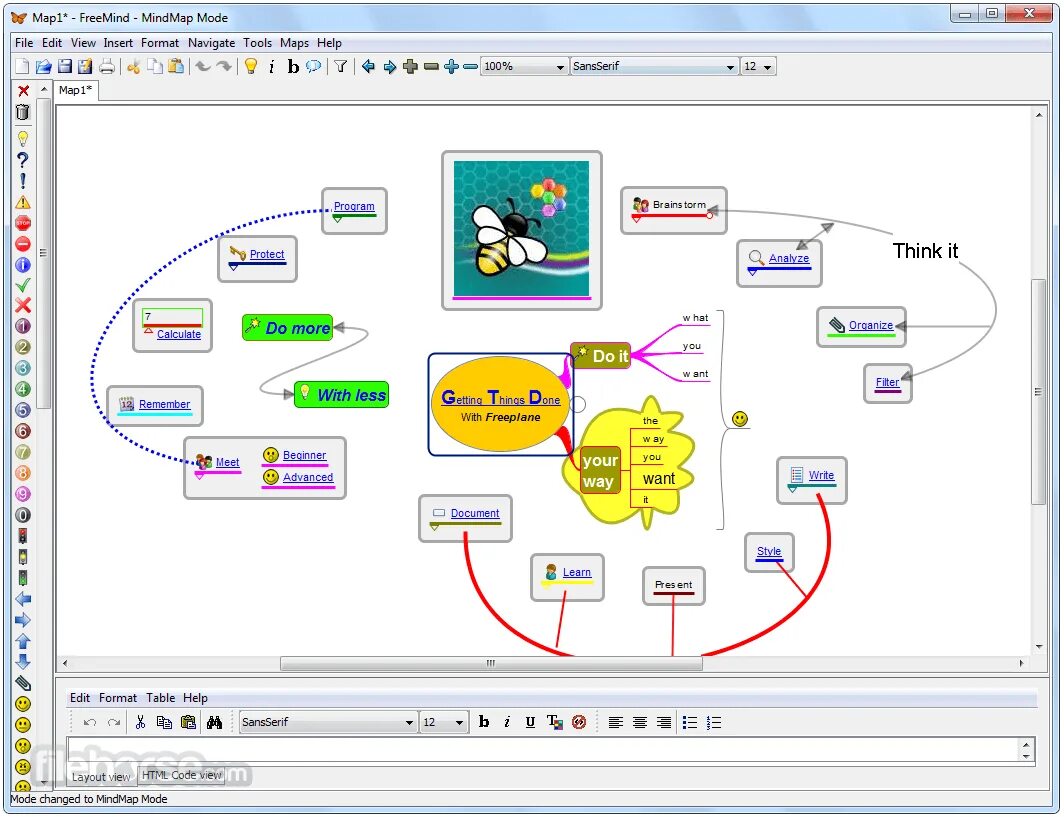Toggle italic node text in the main toolbar
The height and width of the screenshot is (817, 1064).
pyautogui.click(x=272, y=66)
